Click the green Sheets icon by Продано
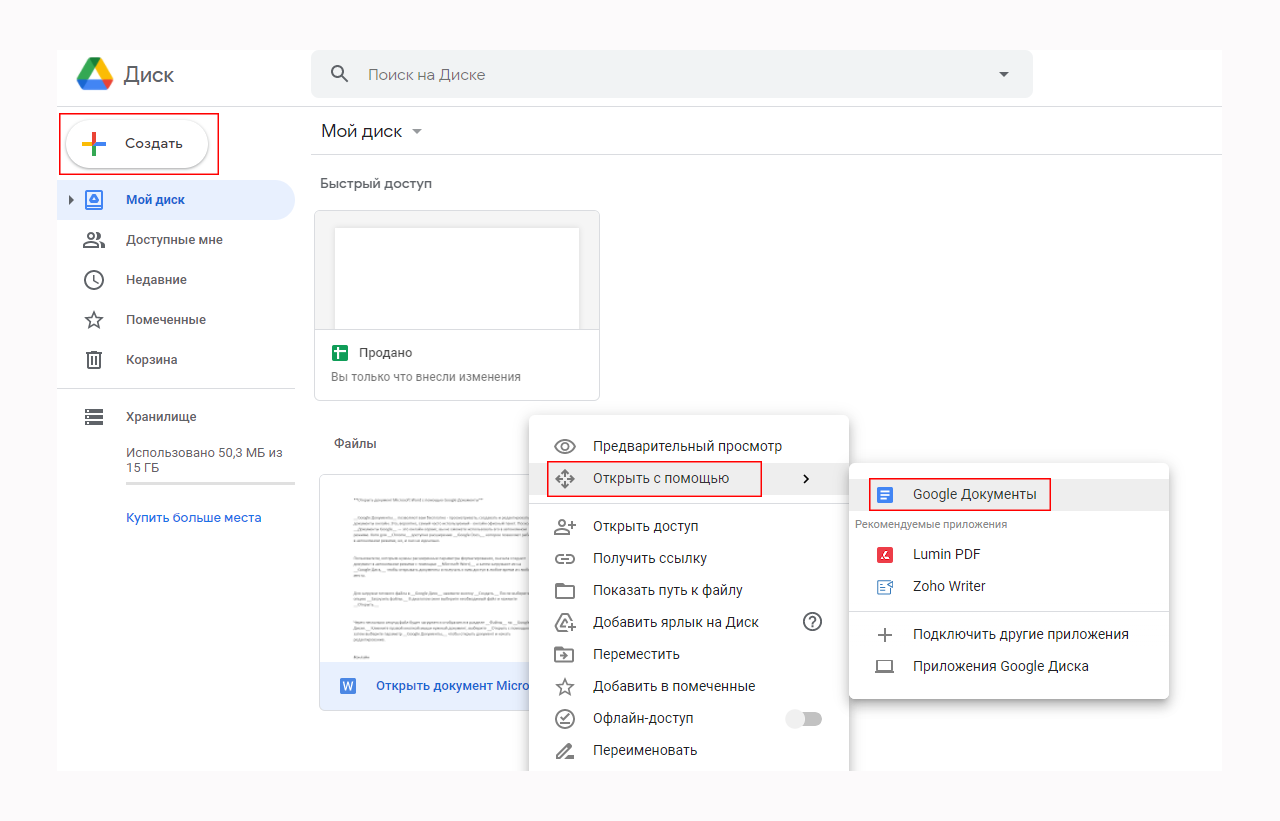1280x821 pixels. point(340,353)
